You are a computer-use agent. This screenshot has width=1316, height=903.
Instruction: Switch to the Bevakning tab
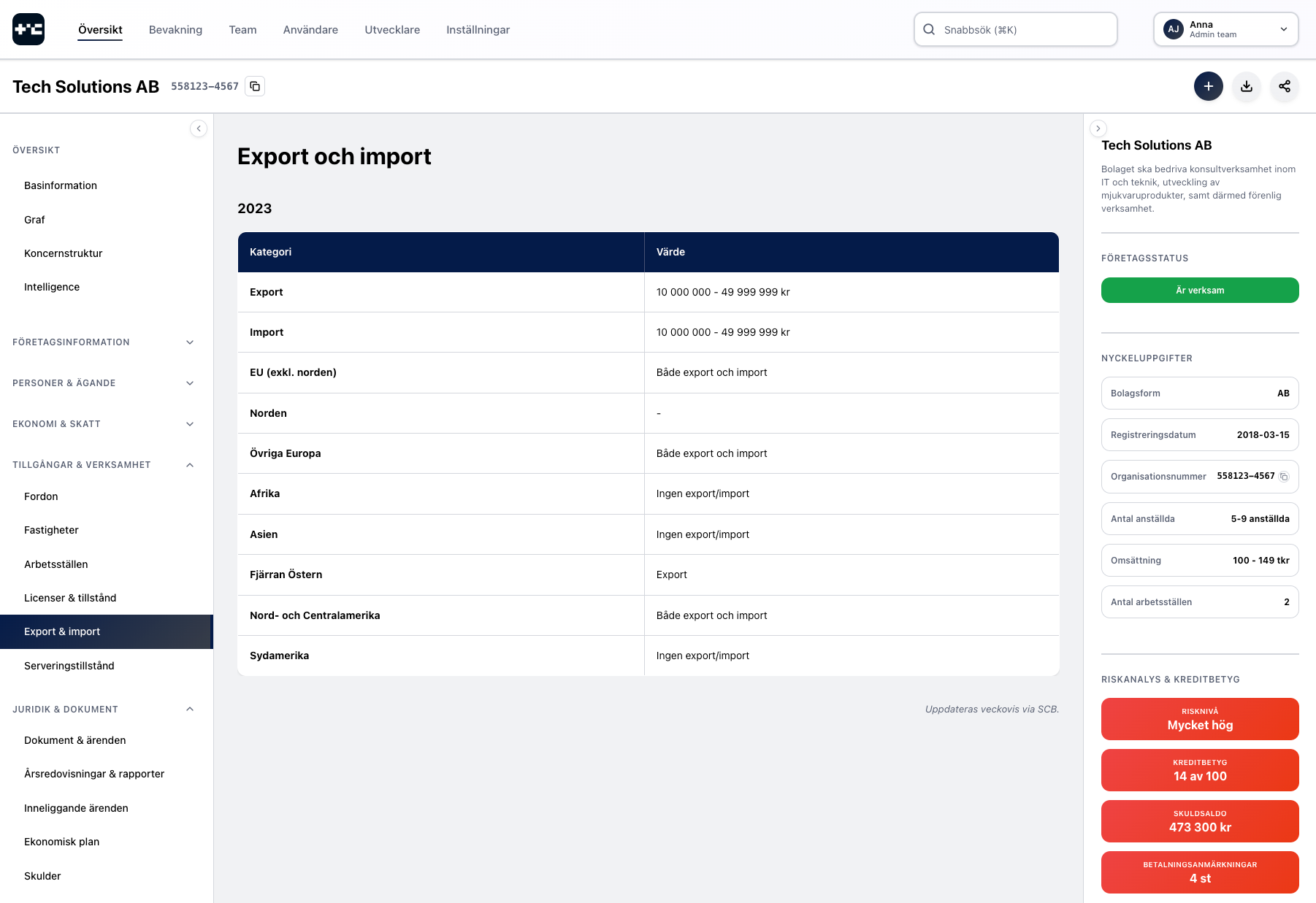[x=175, y=30]
